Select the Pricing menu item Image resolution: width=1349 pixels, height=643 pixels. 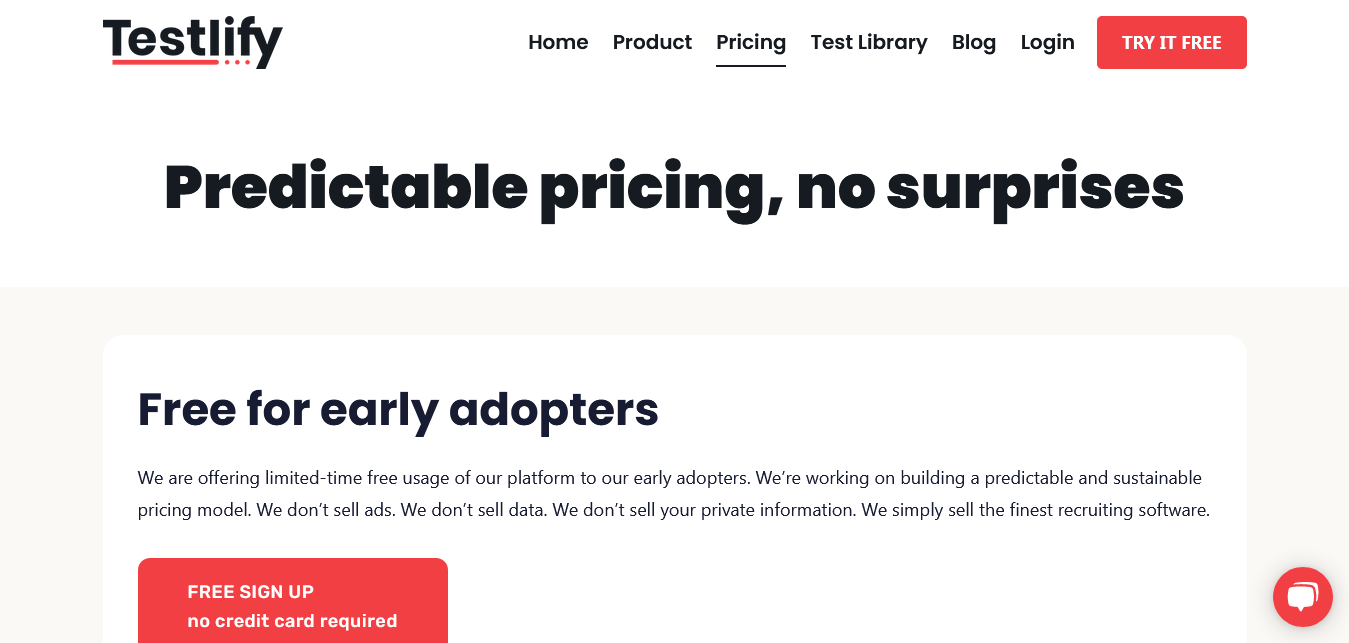(750, 42)
